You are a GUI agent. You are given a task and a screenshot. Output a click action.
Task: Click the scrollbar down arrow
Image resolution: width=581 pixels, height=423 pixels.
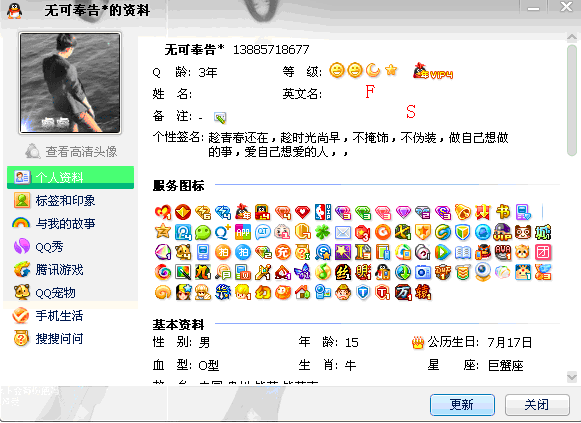(x=572, y=377)
